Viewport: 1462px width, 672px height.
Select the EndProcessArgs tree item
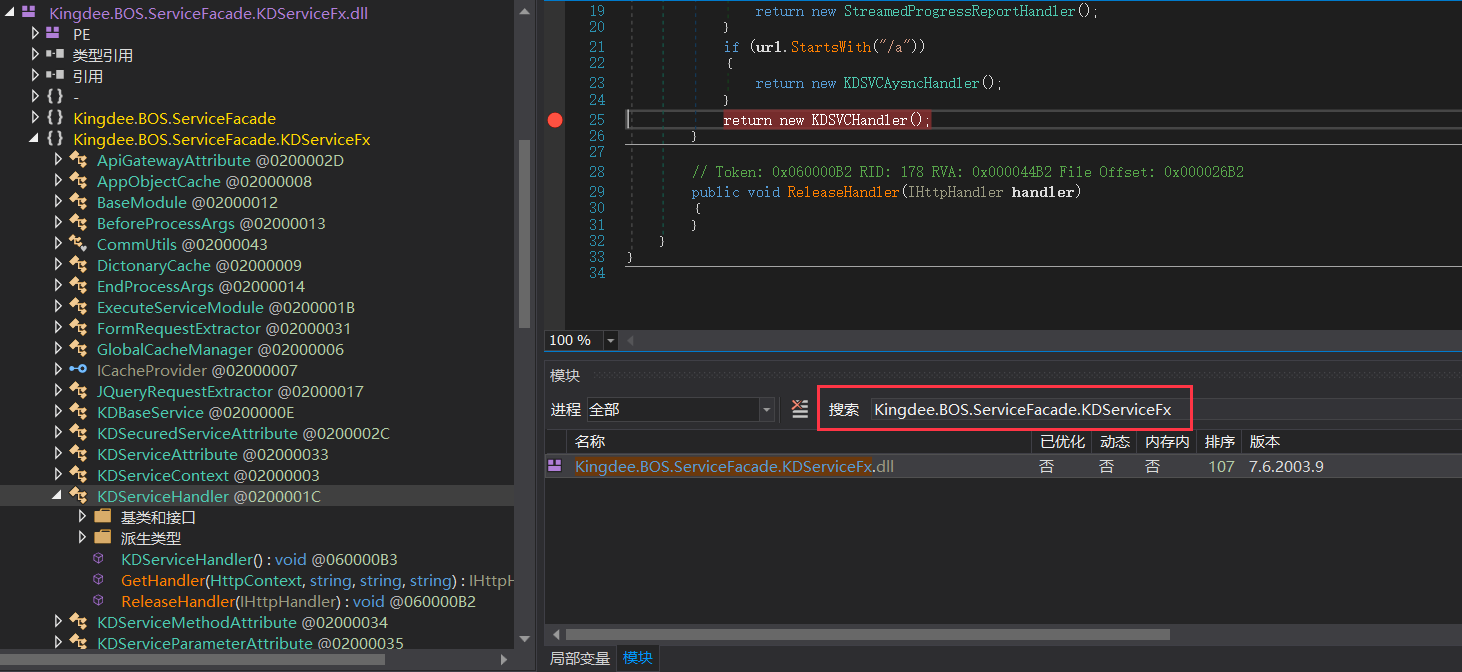[200, 286]
